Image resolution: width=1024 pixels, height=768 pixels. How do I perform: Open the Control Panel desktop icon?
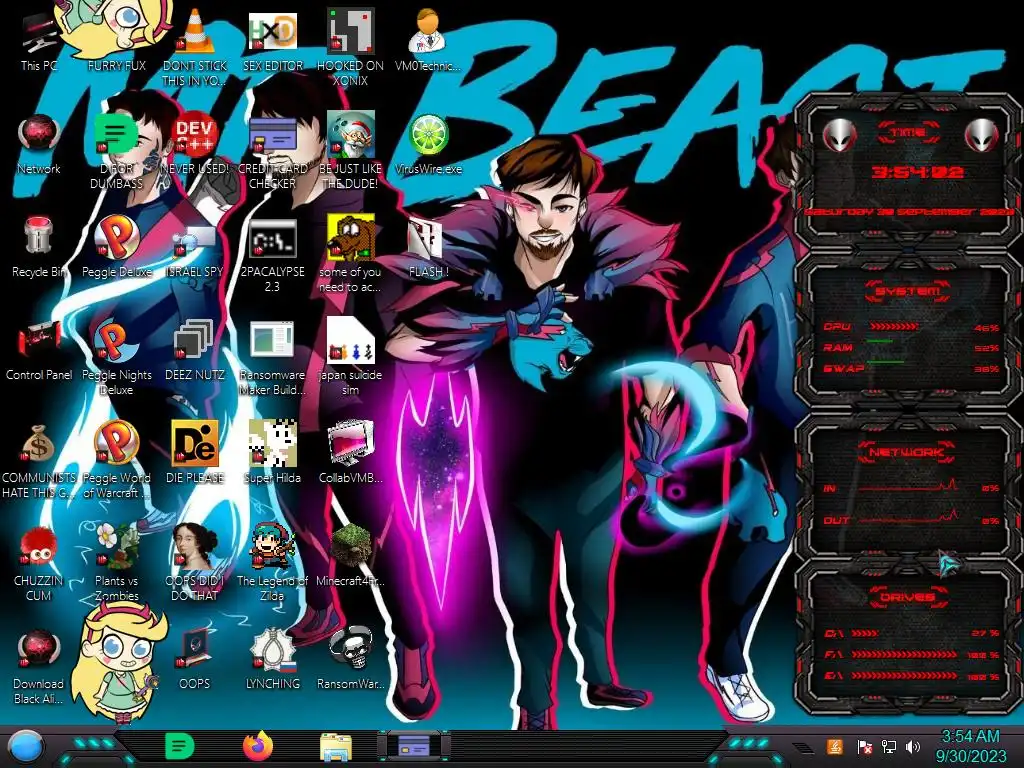[x=39, y=349]
